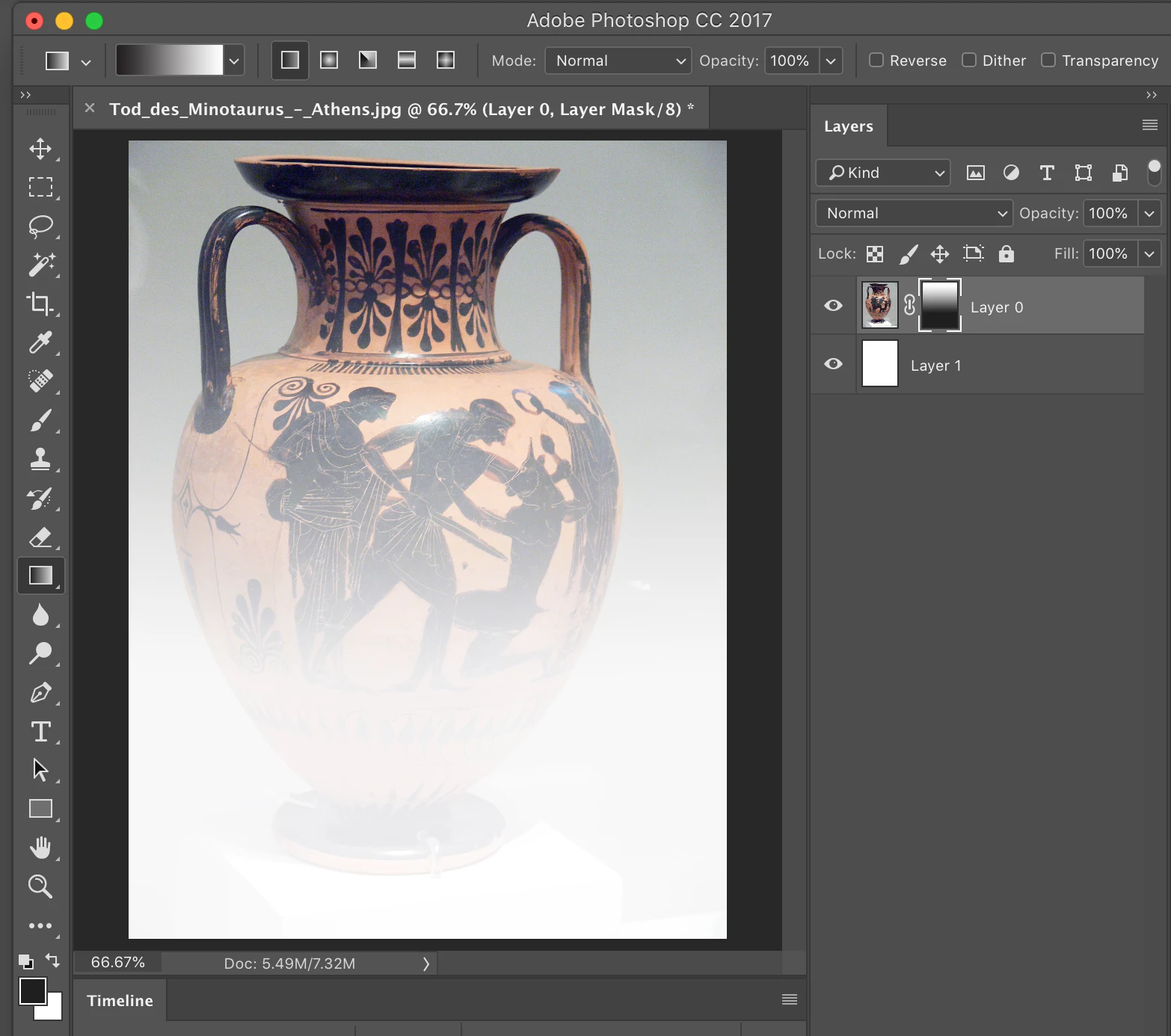This screenshot has width=1171, height=1036.
Task: Select the Hand tool
Action: click(x=40, y=848)
